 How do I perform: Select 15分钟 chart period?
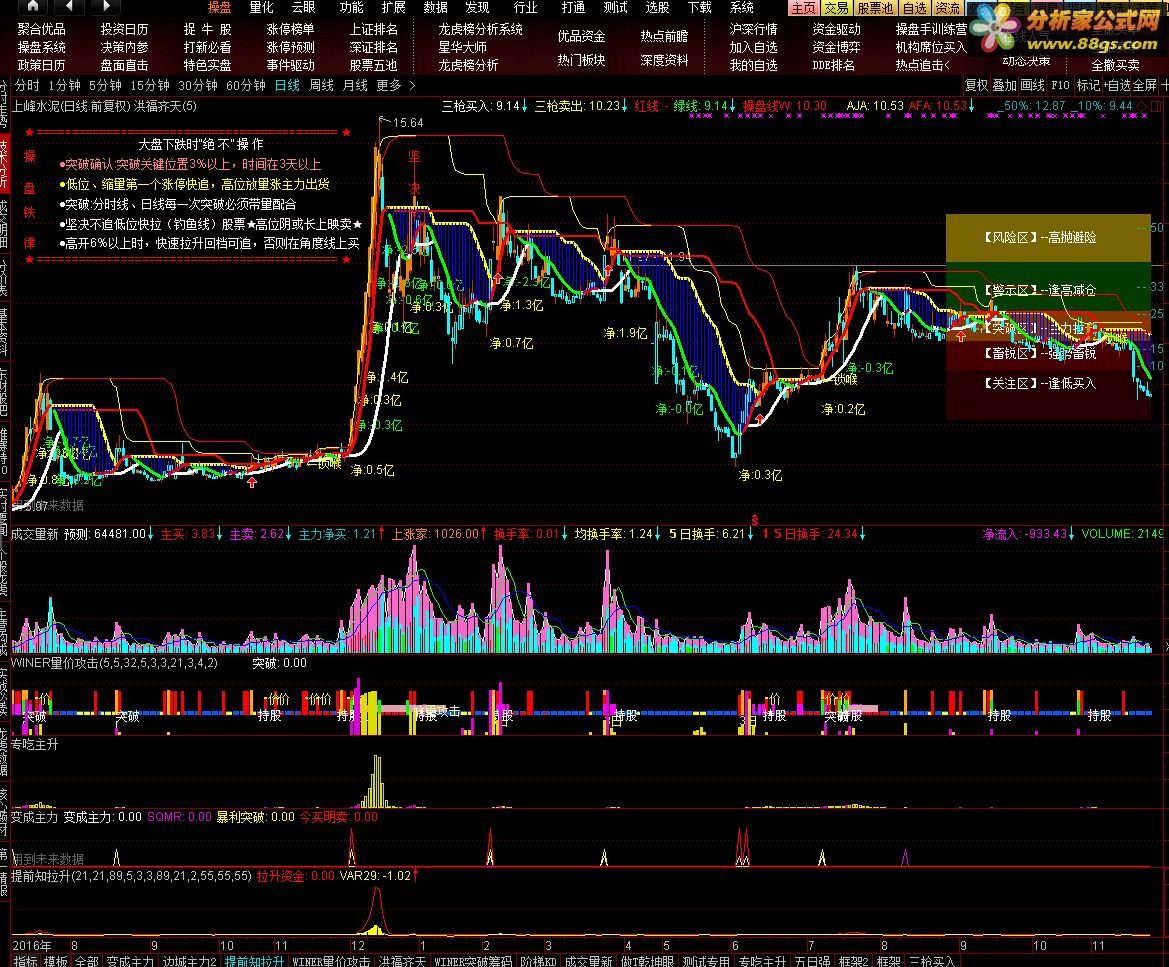150,86
